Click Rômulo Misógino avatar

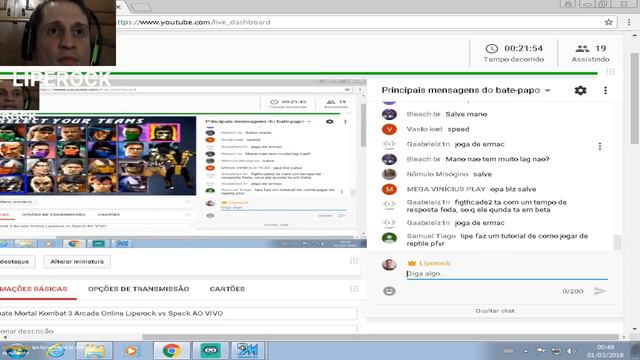tap(389, 174)
